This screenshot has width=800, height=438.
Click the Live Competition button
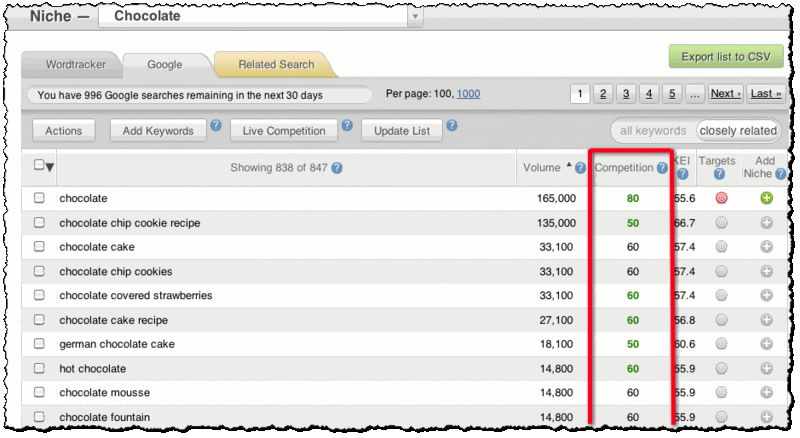(284, 131)
